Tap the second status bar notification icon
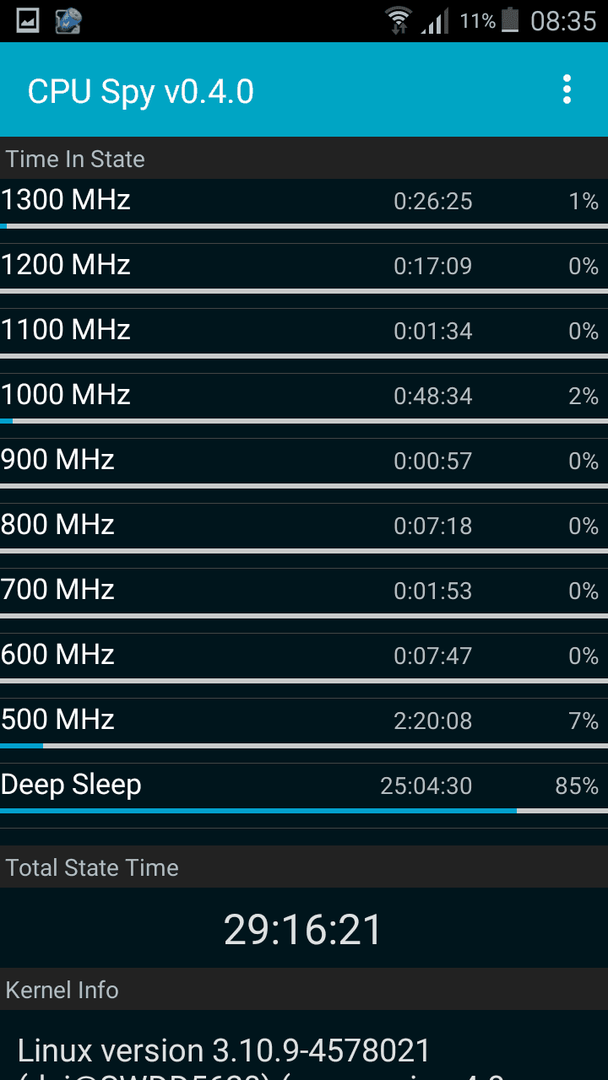 pos(68,21)
